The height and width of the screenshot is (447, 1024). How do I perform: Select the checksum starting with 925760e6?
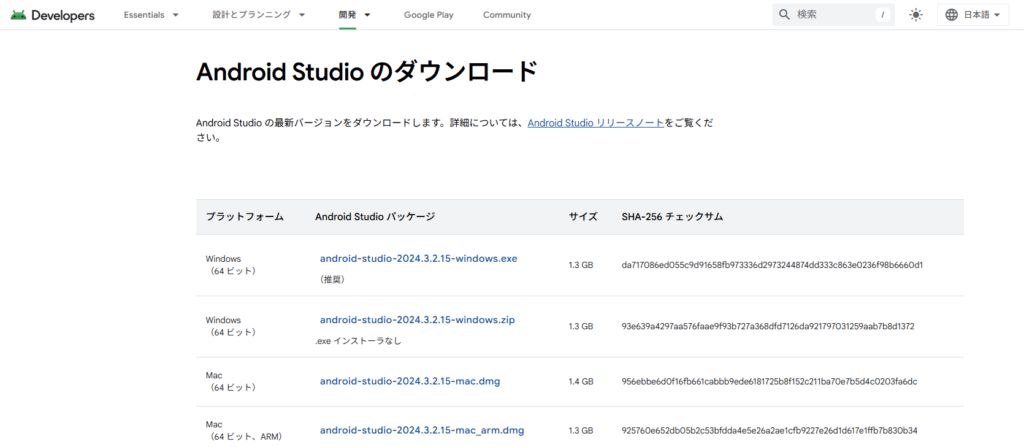[770, 430]
